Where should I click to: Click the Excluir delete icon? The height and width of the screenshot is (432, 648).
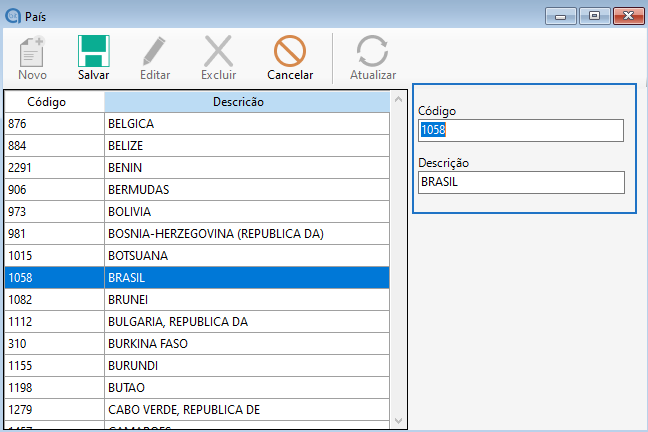(x=218, y=52)
